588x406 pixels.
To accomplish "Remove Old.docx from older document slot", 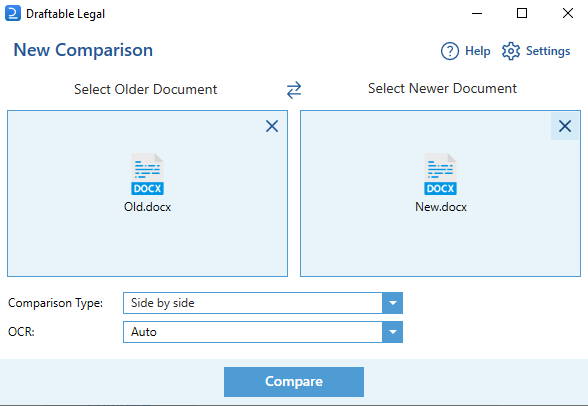I will (x=272, y=126).
